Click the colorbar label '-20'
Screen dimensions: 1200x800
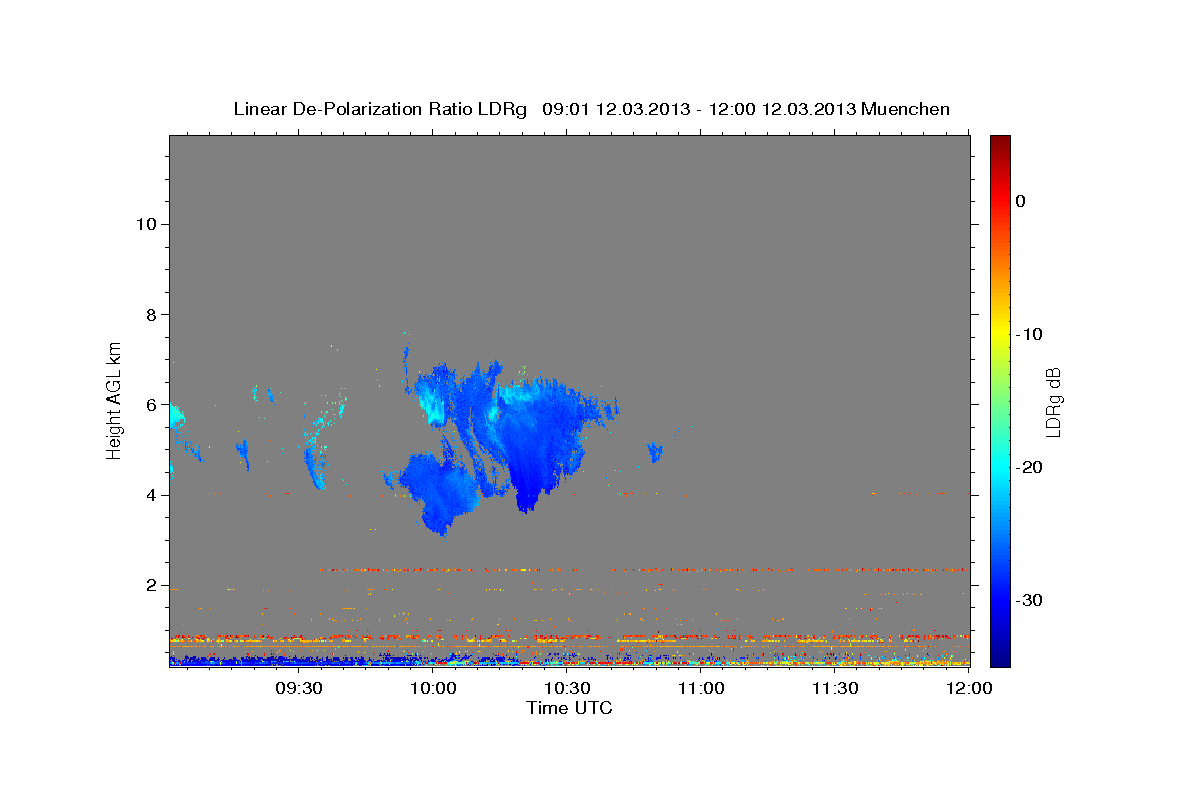(1029, 467)
